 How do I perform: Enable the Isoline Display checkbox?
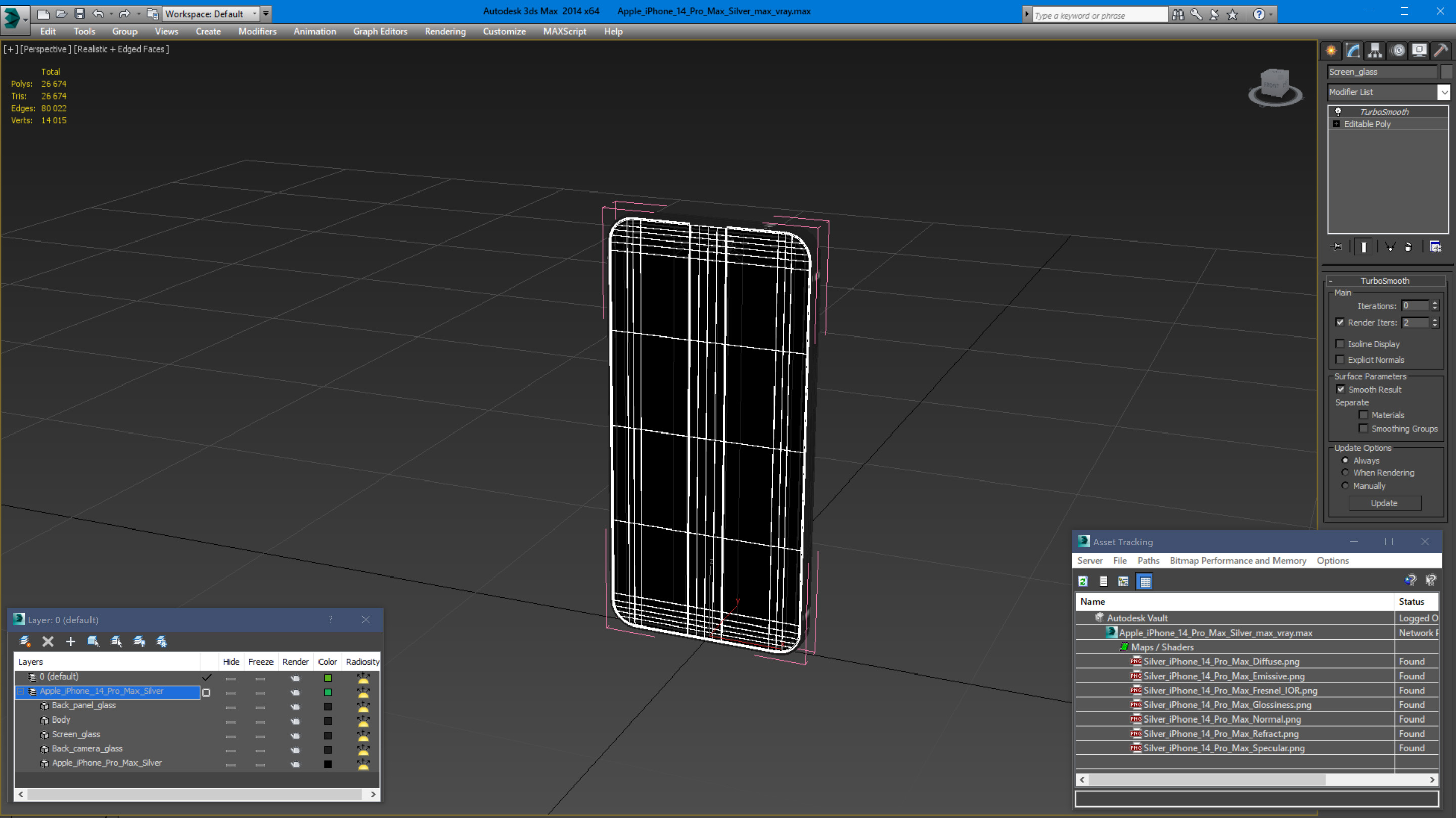click(x=1340, y=344)
